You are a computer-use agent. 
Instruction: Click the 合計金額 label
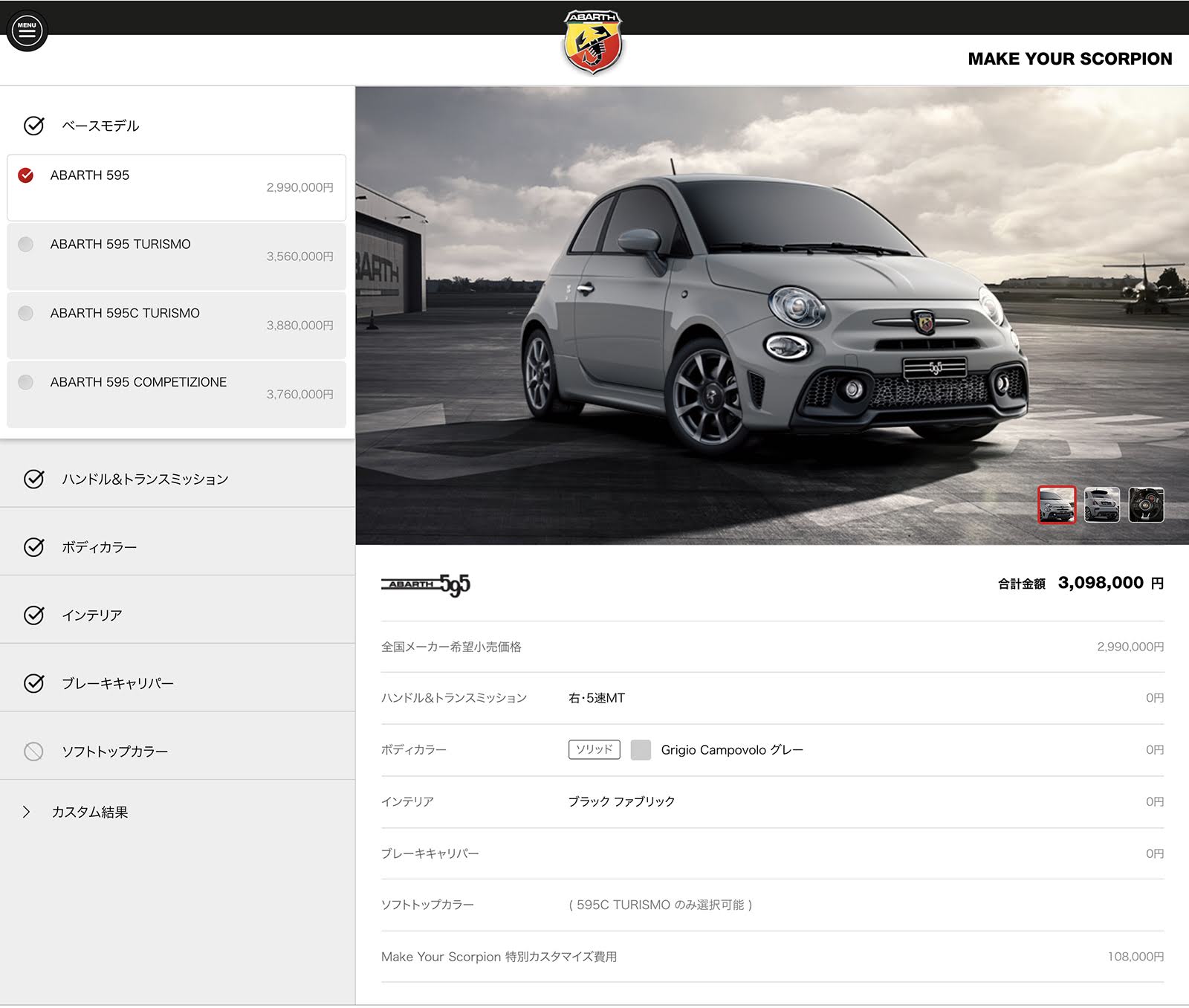[x=1021, y=584]
